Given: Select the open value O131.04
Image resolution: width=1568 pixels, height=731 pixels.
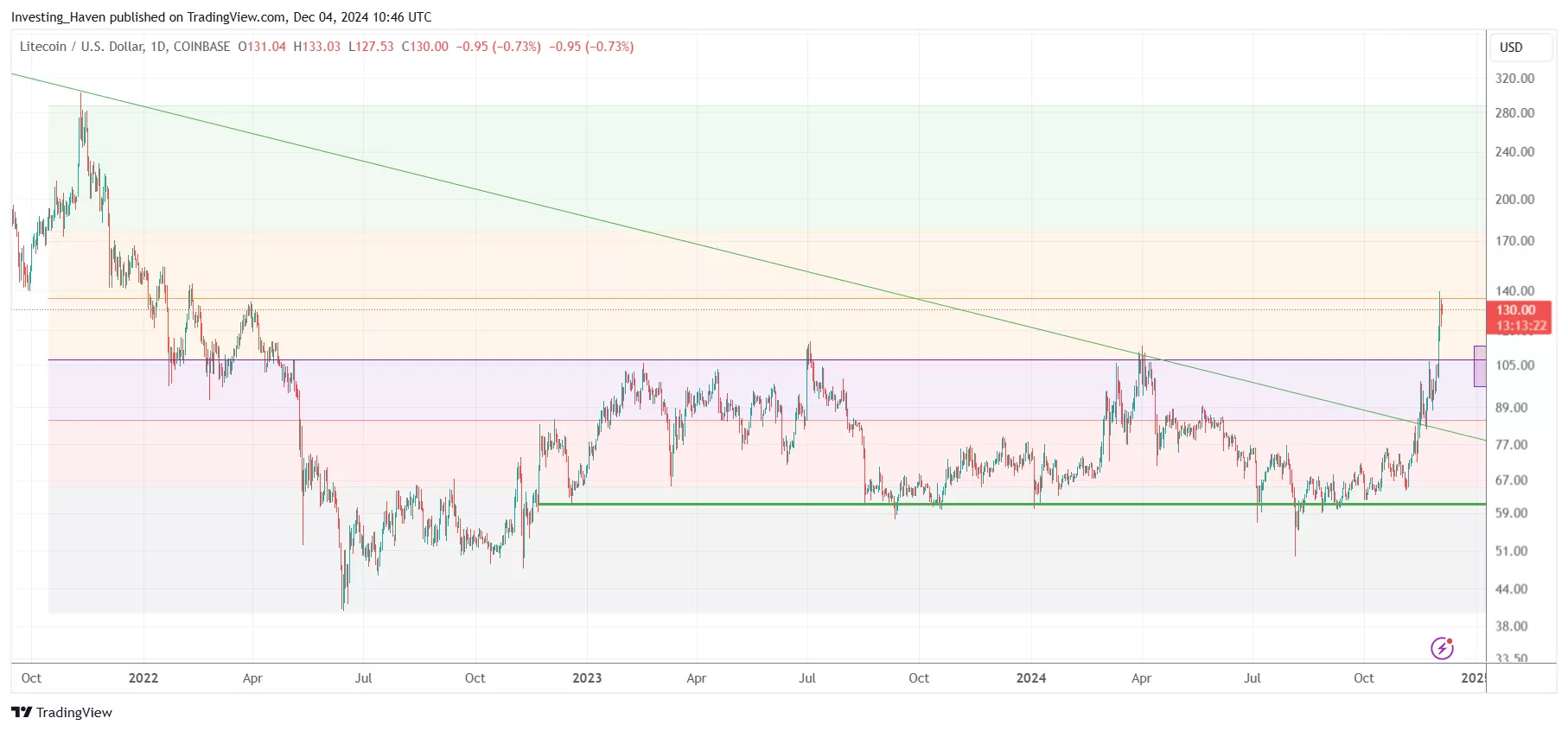Looking at the screenshot, I should tap(262, 47).
